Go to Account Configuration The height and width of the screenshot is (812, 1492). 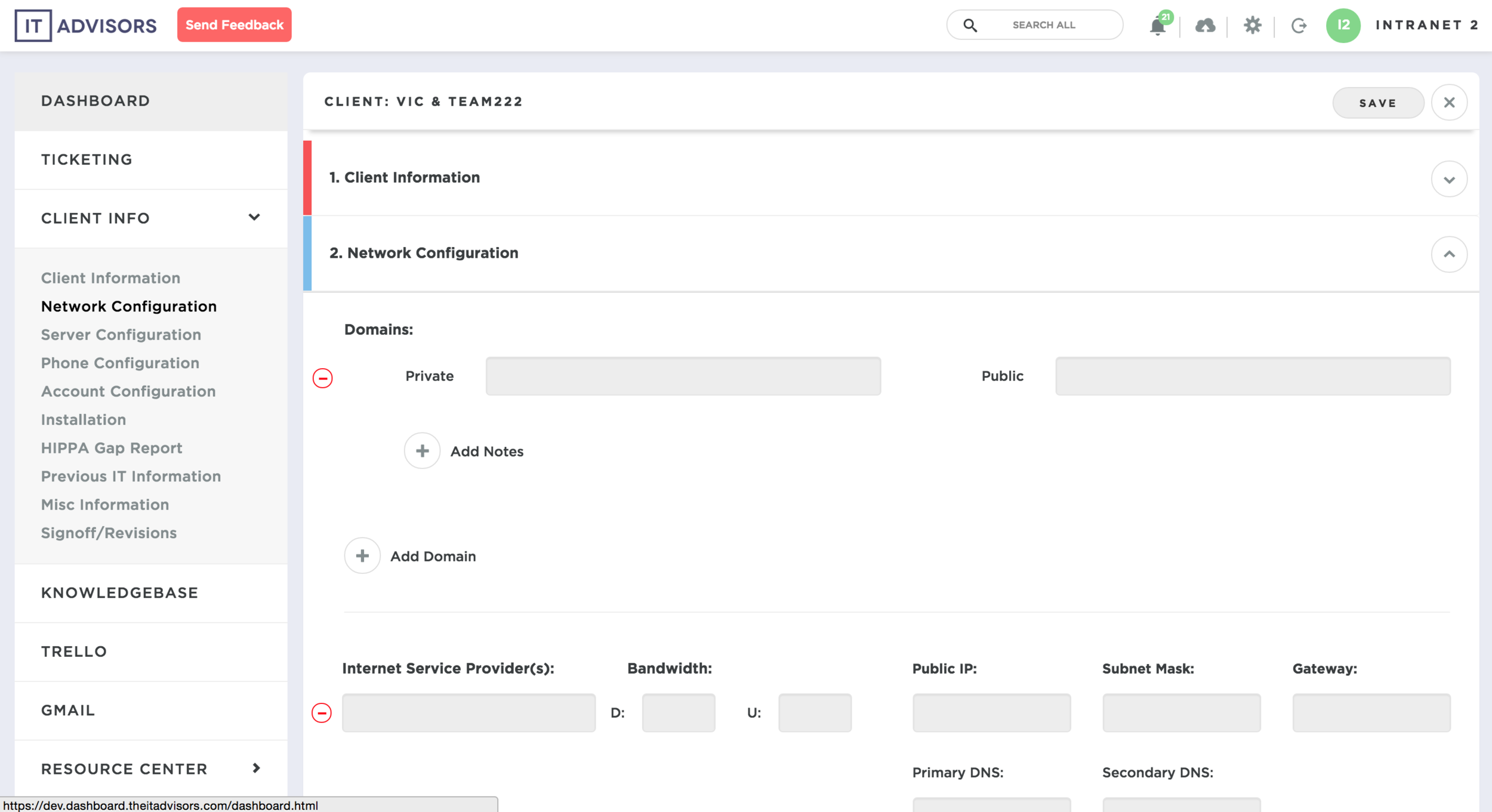(128, 391)
